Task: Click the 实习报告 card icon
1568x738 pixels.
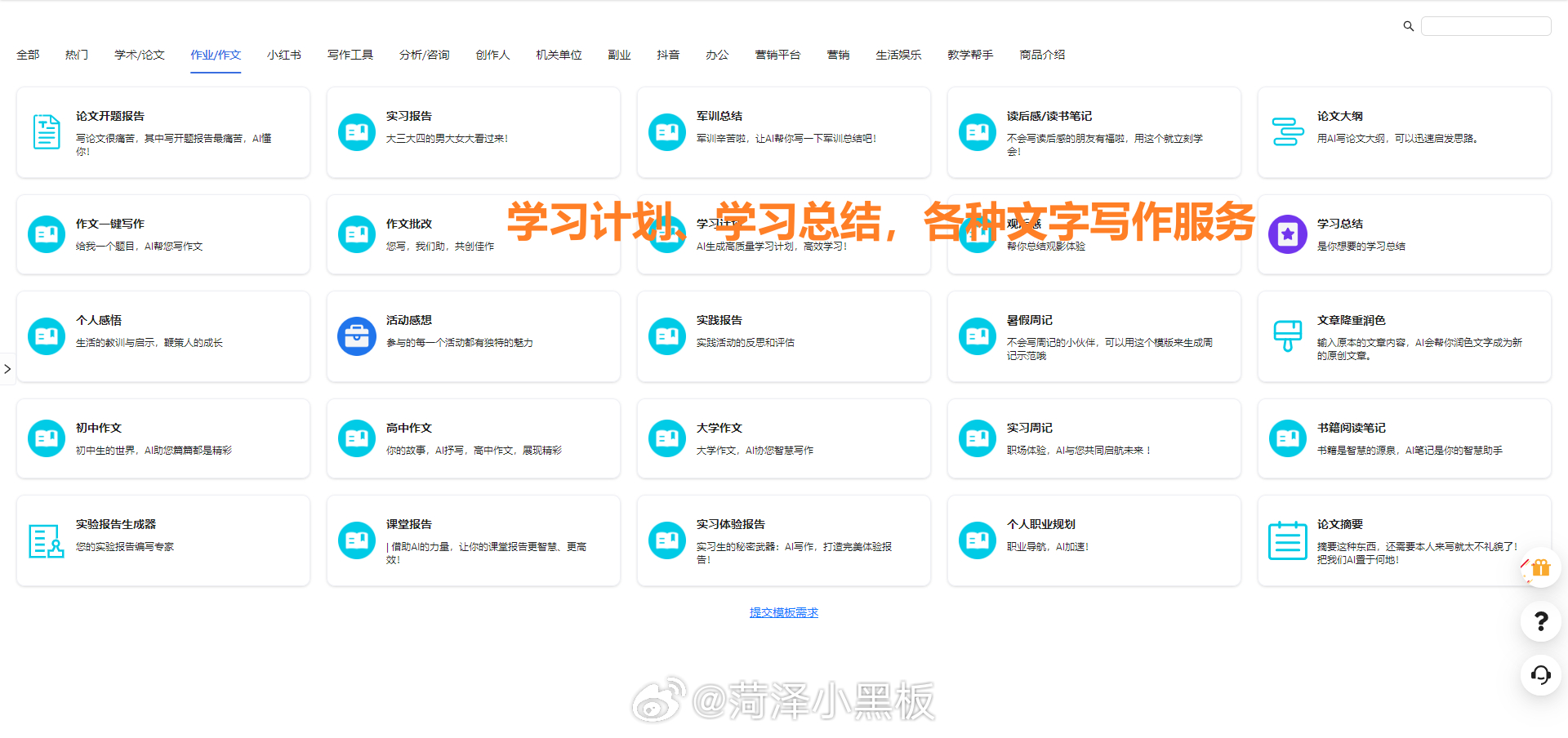Action: pos(357,132)
